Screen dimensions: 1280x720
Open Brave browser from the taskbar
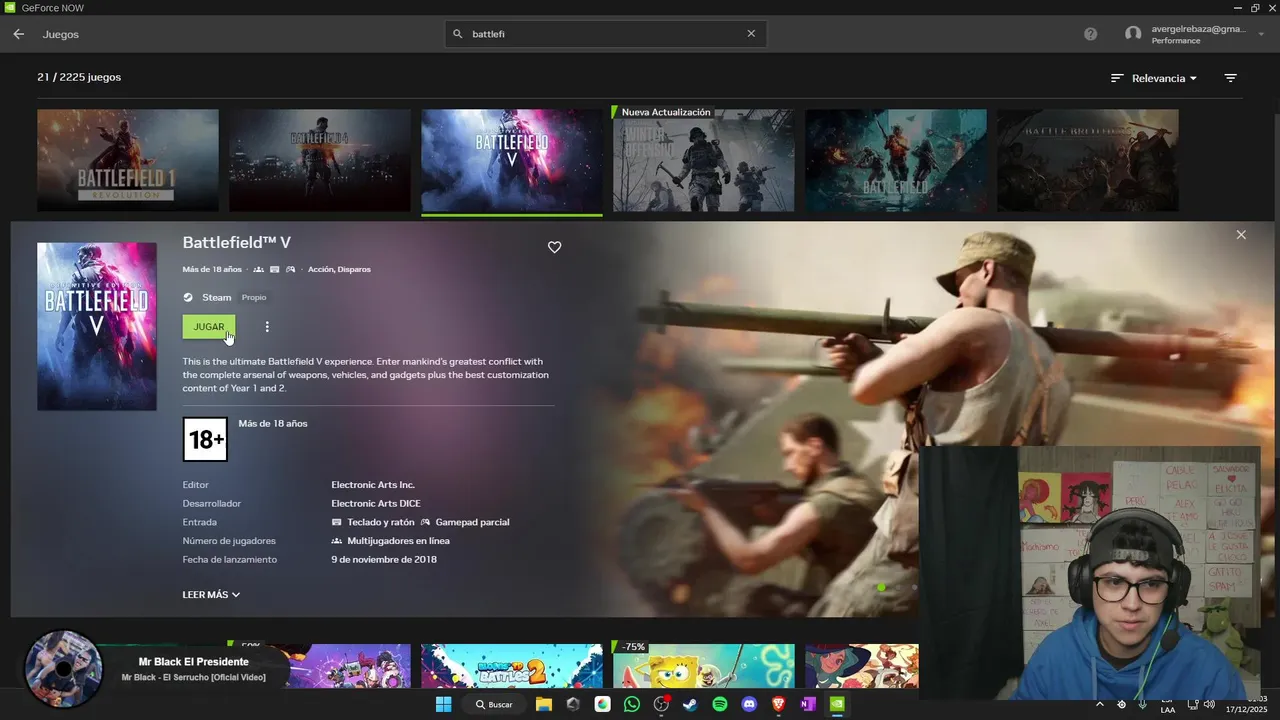pos(779,704)
